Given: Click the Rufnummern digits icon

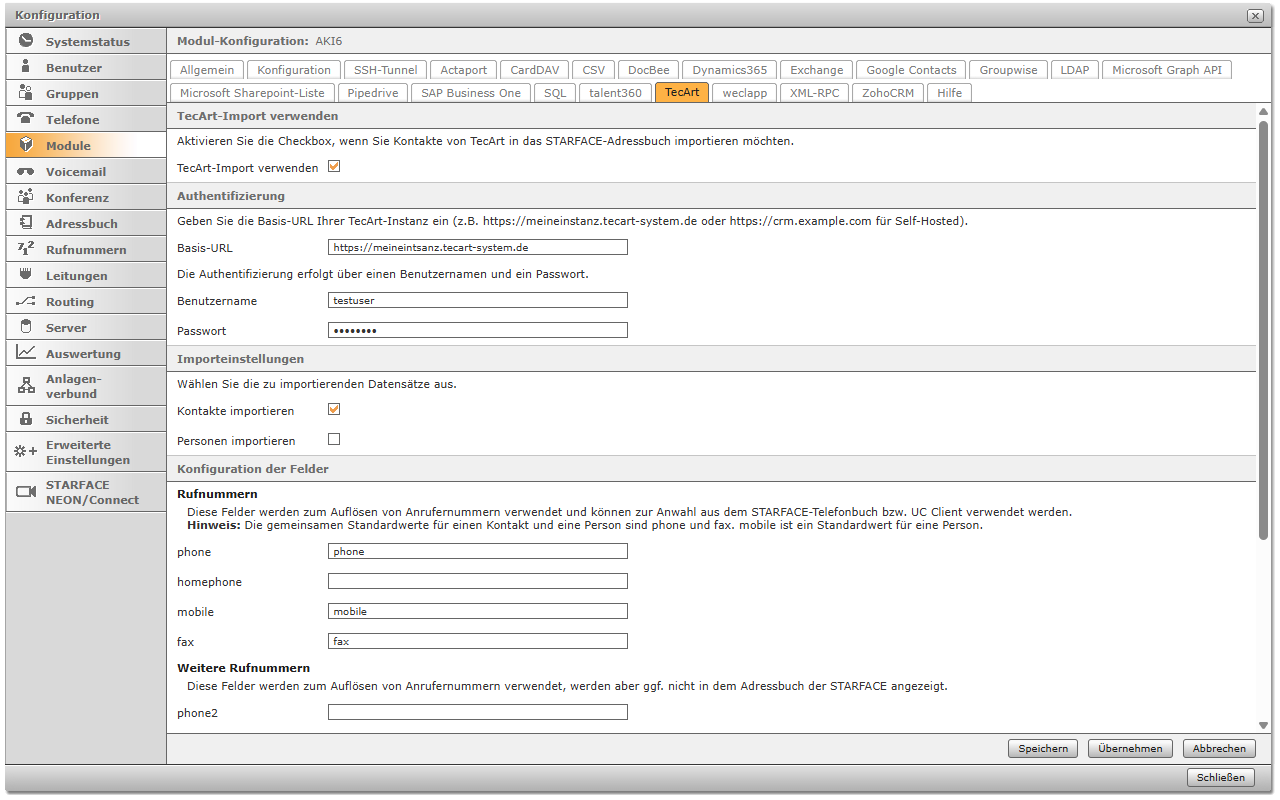Looking at the screenshot, I should (x=26, y=249).
